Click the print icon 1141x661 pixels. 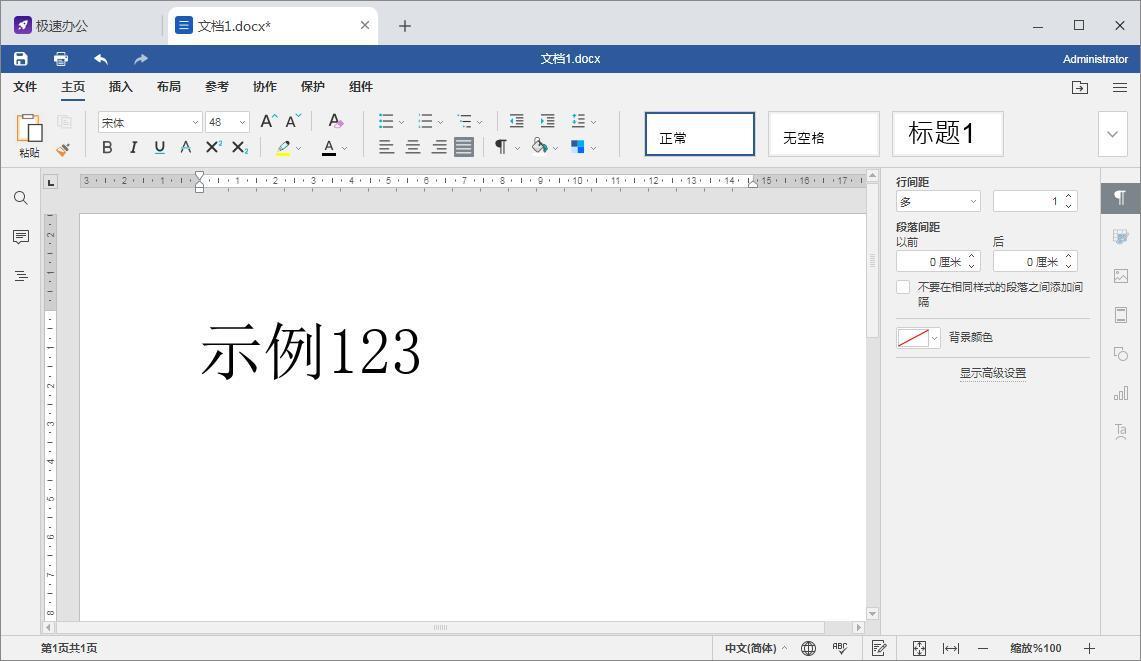(x=61, y=59)
